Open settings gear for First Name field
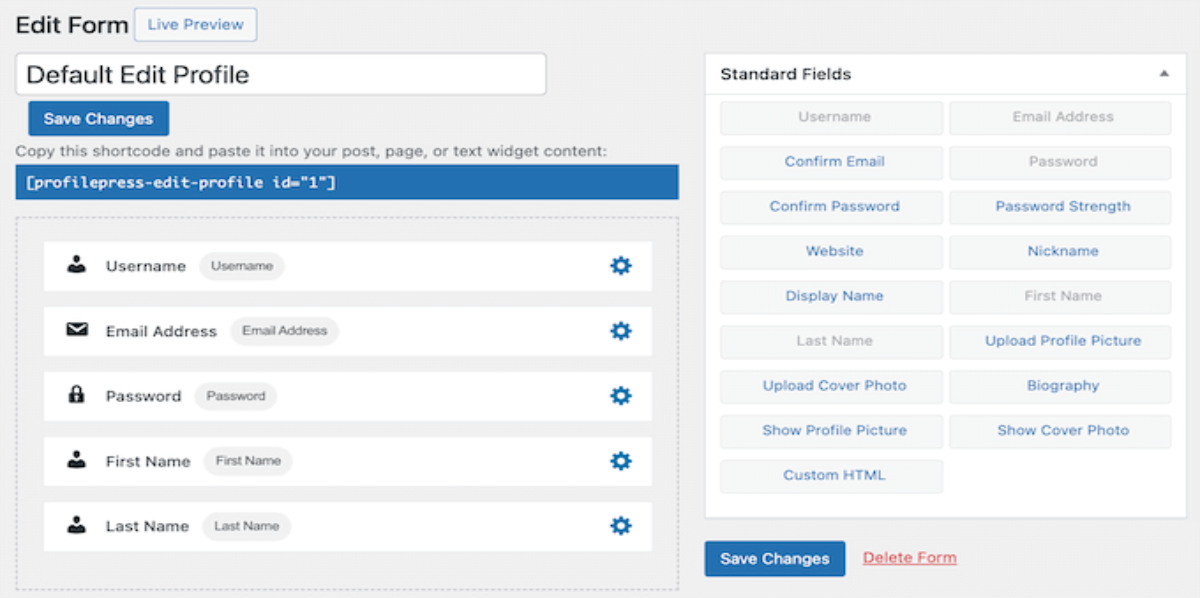The width and height of the screenshot is (1200, 598). point(621,461)
